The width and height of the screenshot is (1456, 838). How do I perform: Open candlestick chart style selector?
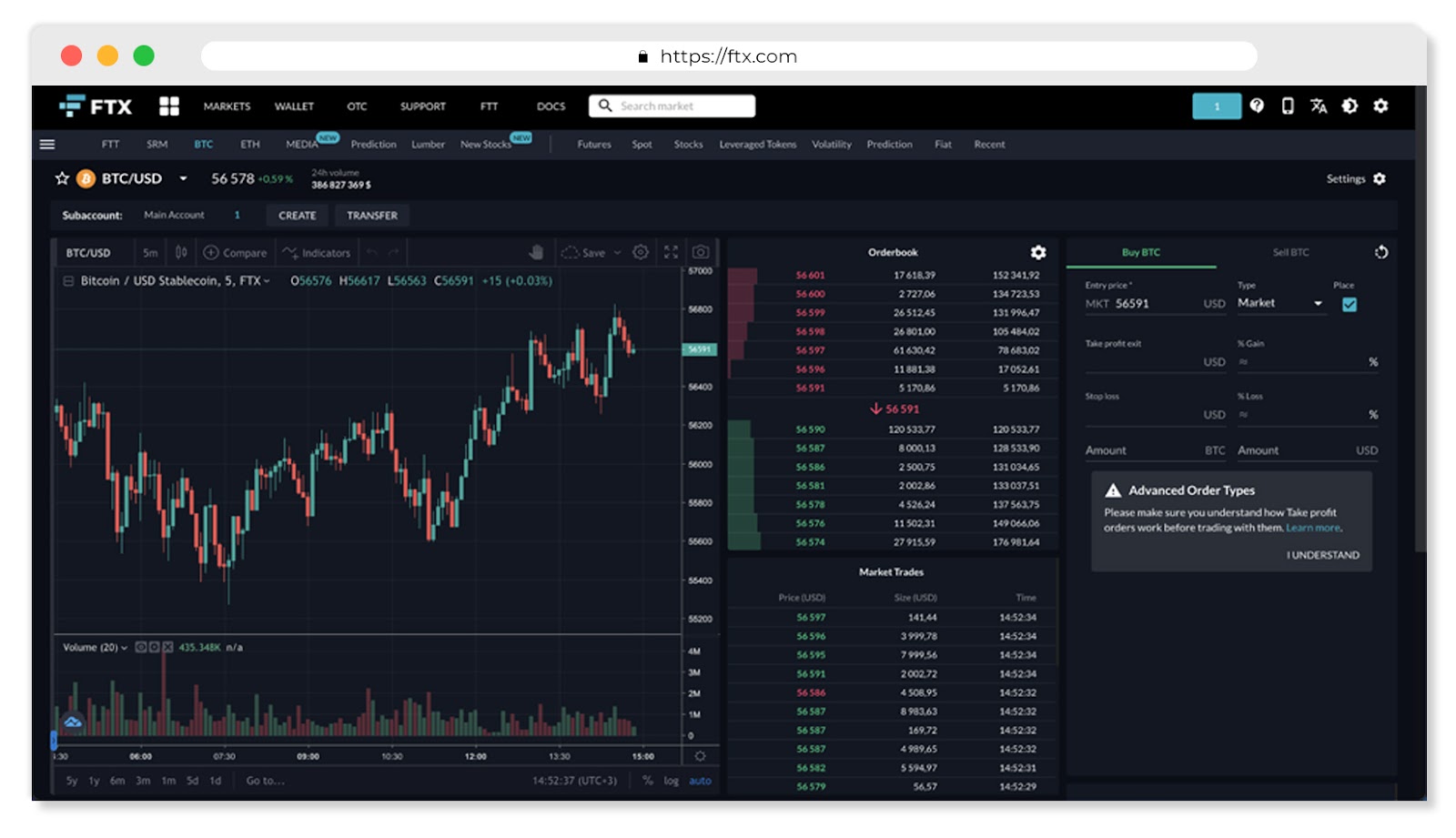click(181, 252)
